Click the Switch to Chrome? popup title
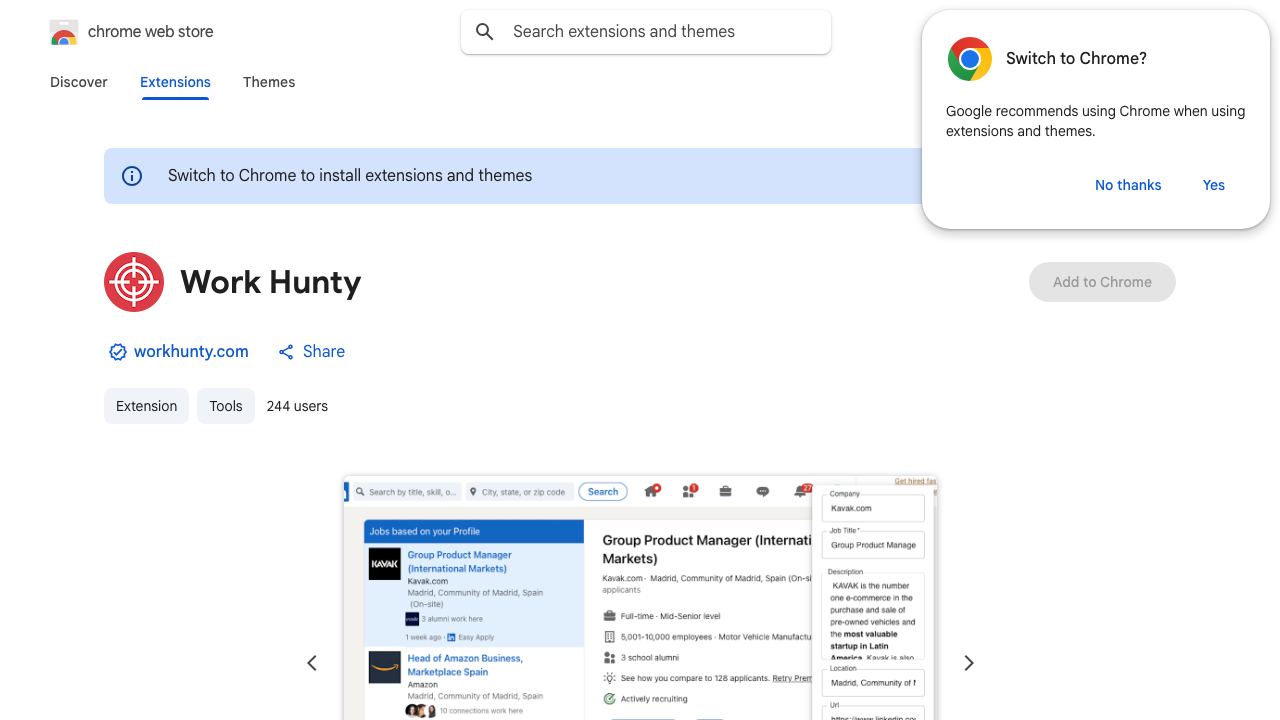Screen dimensions: 1280x720 point(1076,59)
